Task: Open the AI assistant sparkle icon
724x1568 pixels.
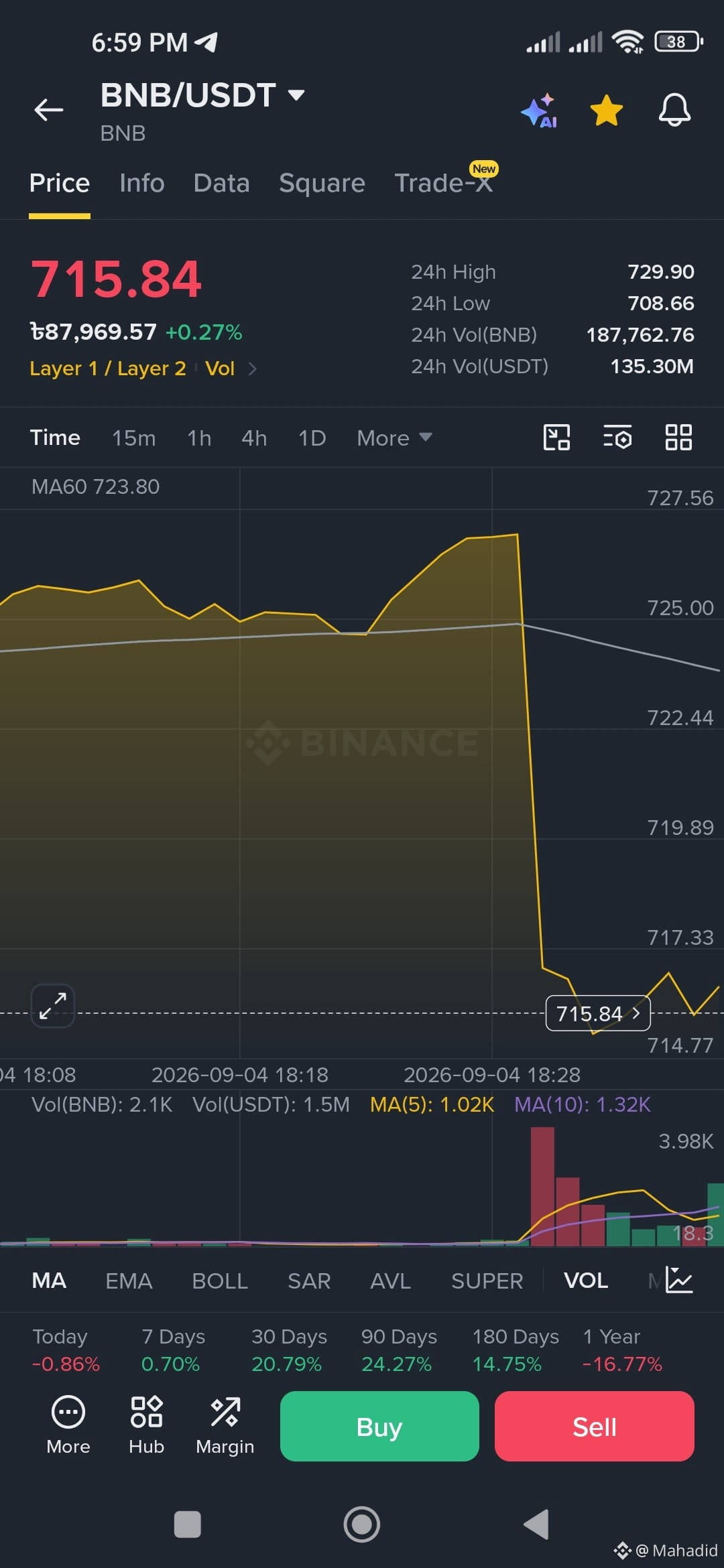Action: pos(540,111)
